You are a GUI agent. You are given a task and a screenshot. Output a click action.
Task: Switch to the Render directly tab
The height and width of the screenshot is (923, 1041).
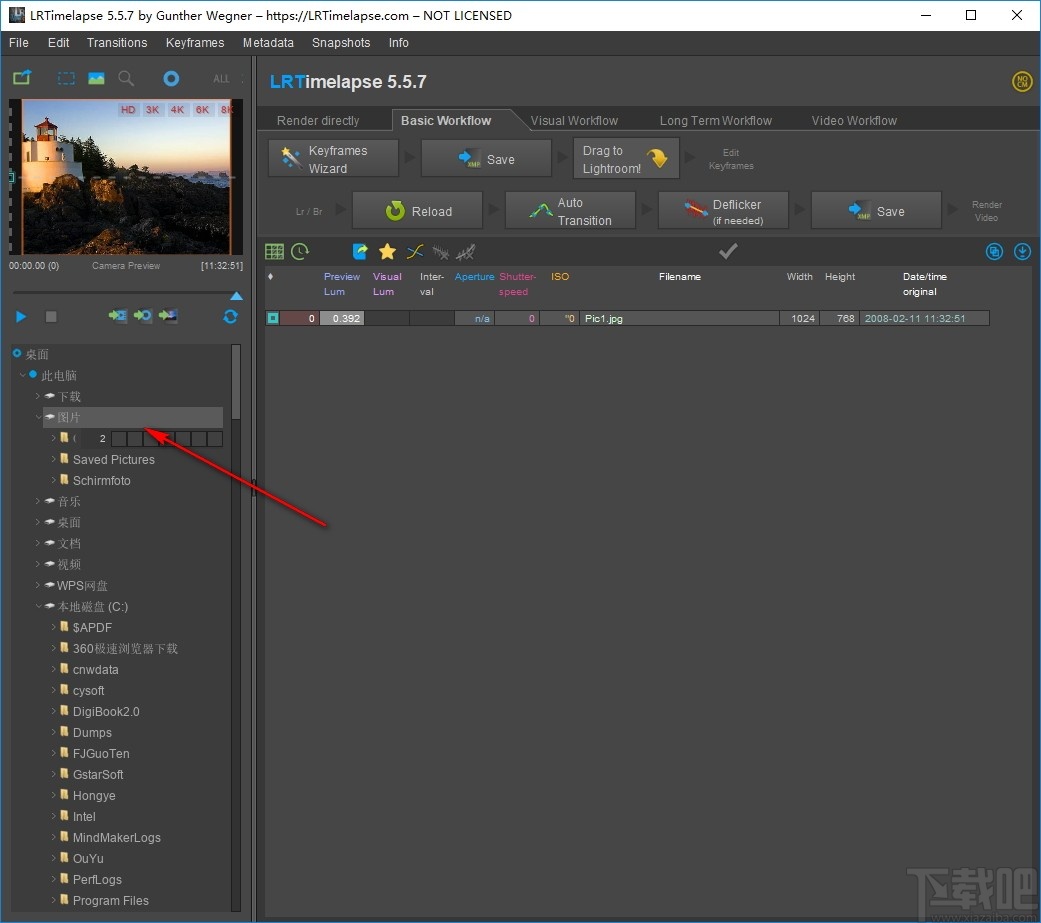coord(318,120)
